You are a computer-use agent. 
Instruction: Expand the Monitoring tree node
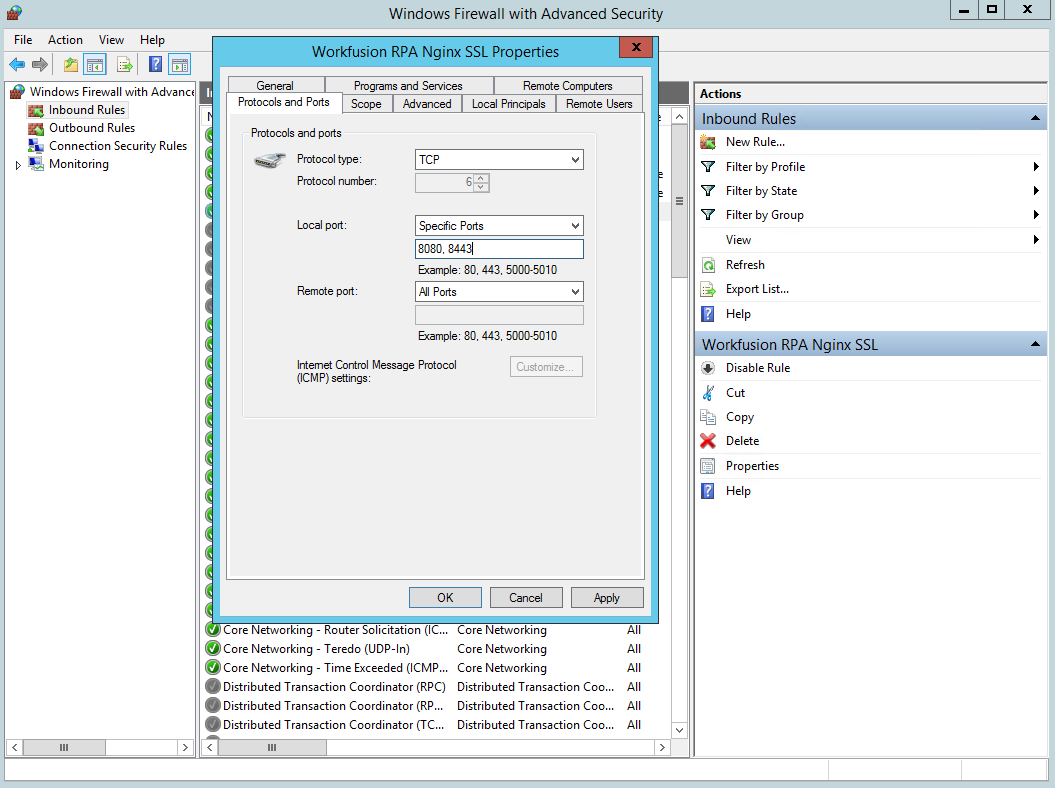18,165
